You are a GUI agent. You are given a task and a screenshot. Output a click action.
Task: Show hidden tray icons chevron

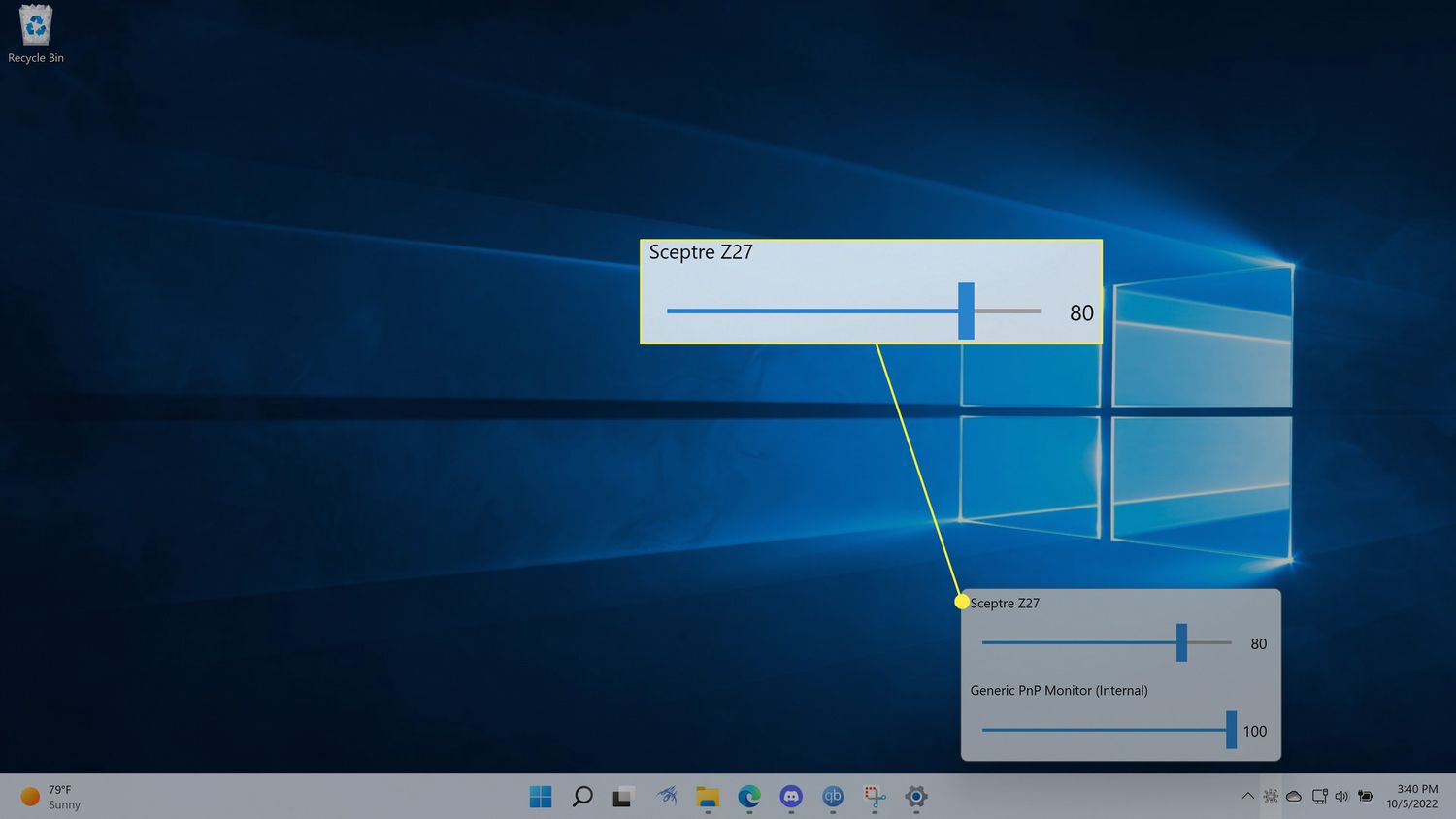coord(1247,797)
